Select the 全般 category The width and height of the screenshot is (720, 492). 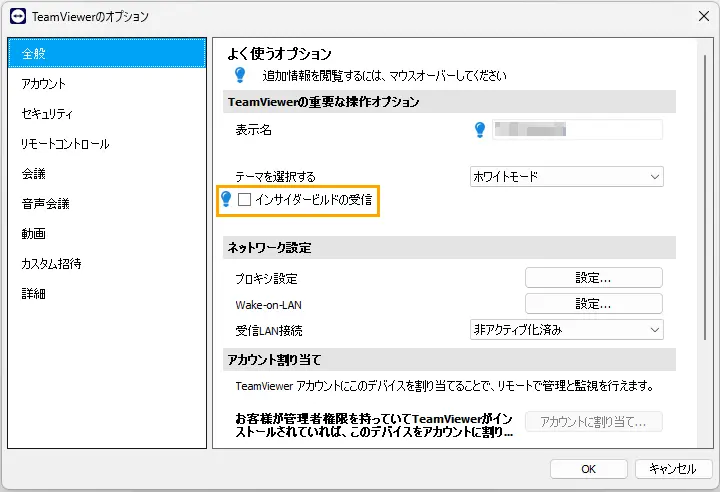[107, 53]
